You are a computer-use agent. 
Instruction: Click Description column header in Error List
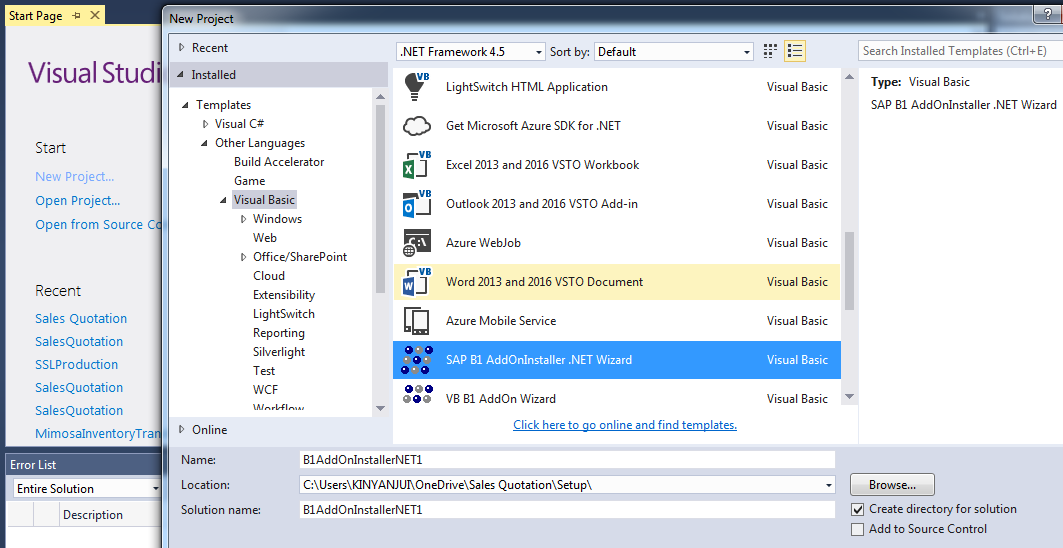click(x=93, y=515)
